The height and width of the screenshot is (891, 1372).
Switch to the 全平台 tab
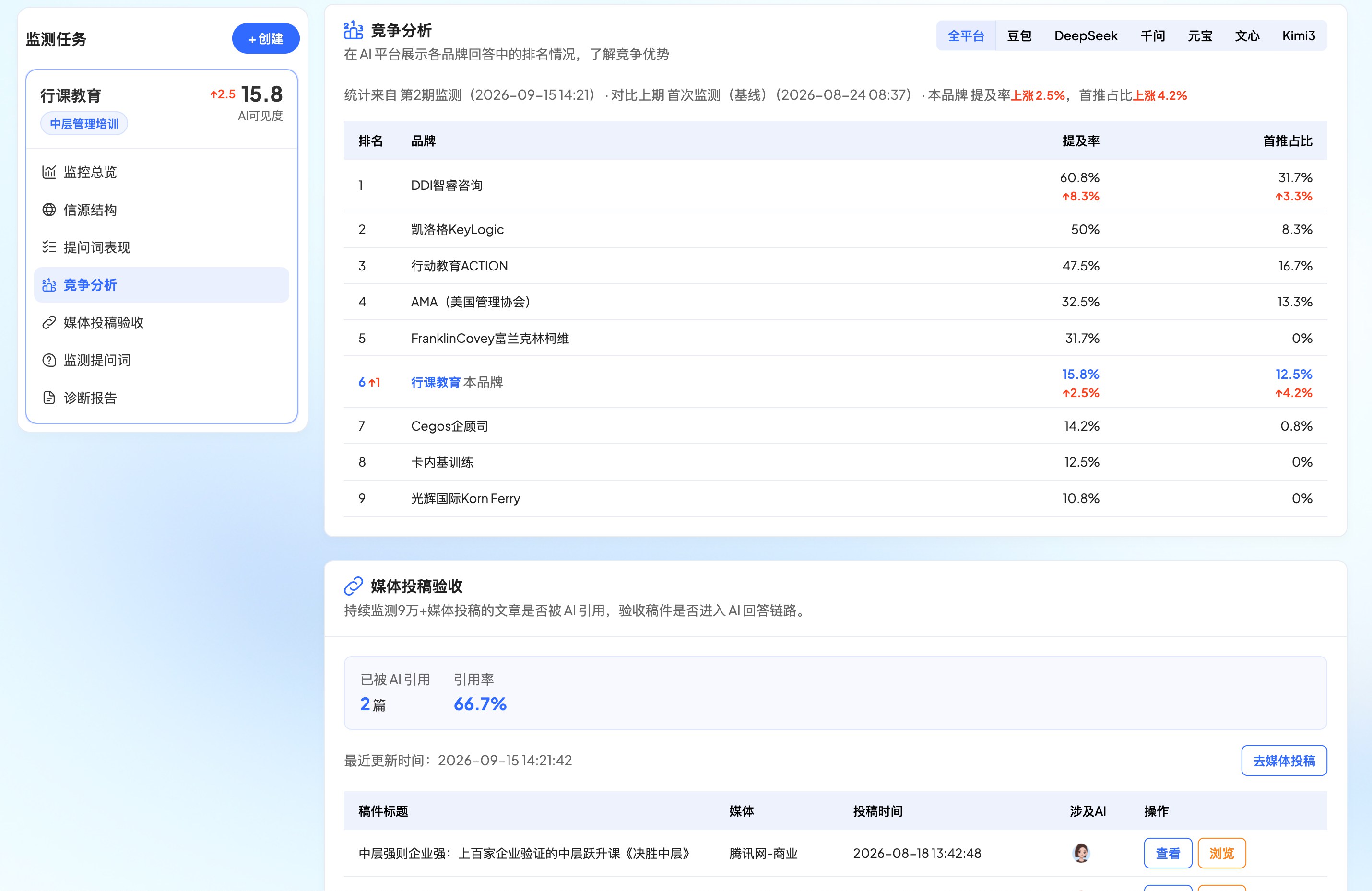pyautogui.click(x=966, y=36)
